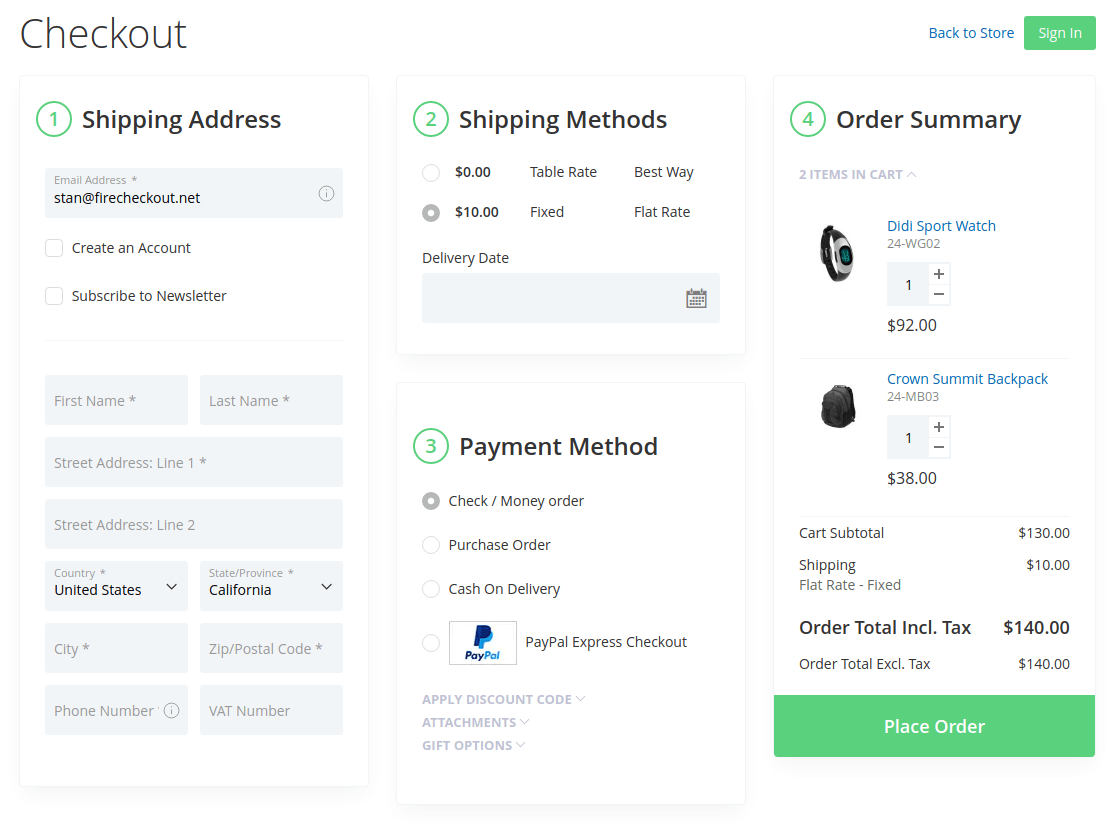Enable Subscribe to Newsletter checkbox
The height and width of the screenshot is (835, 1115).
(54, 296)
